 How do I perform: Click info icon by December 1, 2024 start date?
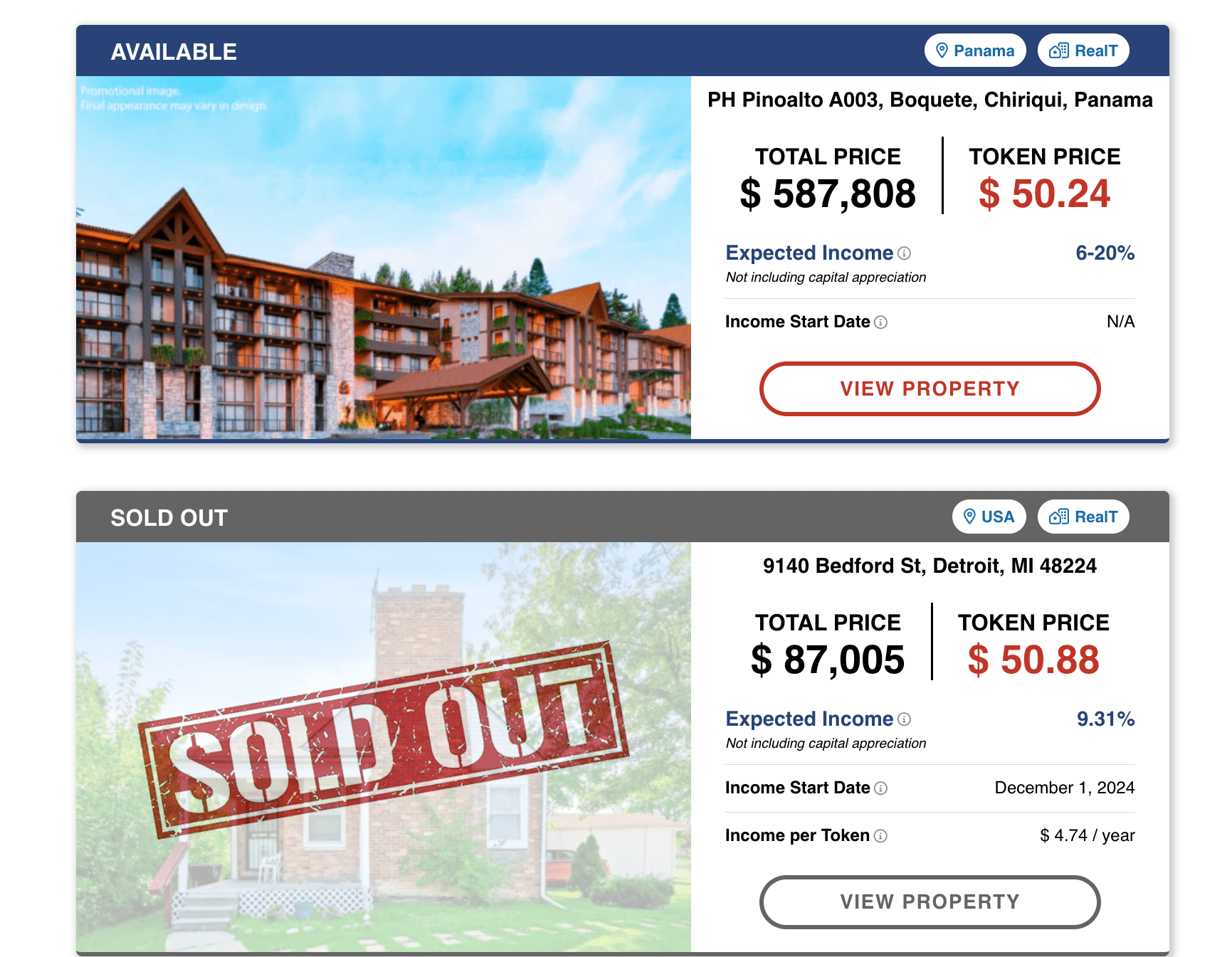click(881, 788)
